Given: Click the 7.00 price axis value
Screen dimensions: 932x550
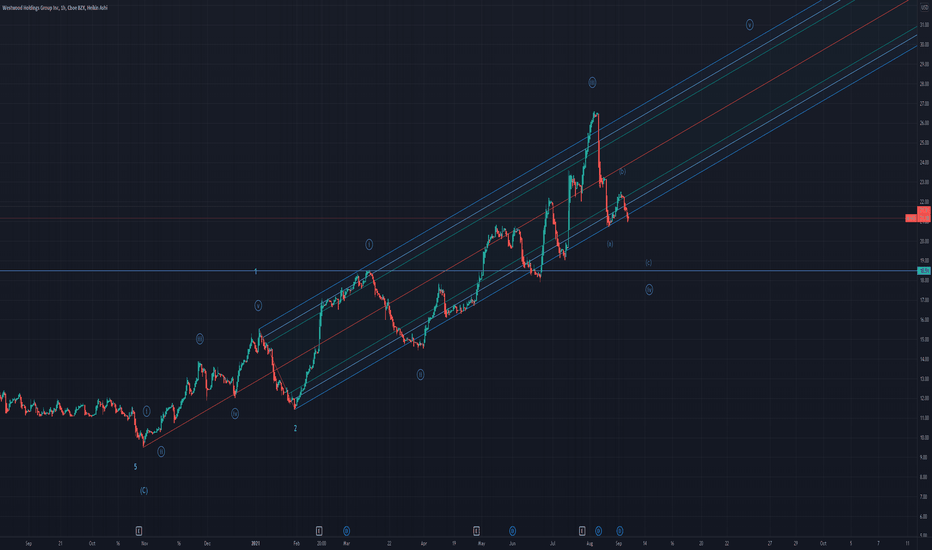Looking at the screenshot, I should click(924, 496).
